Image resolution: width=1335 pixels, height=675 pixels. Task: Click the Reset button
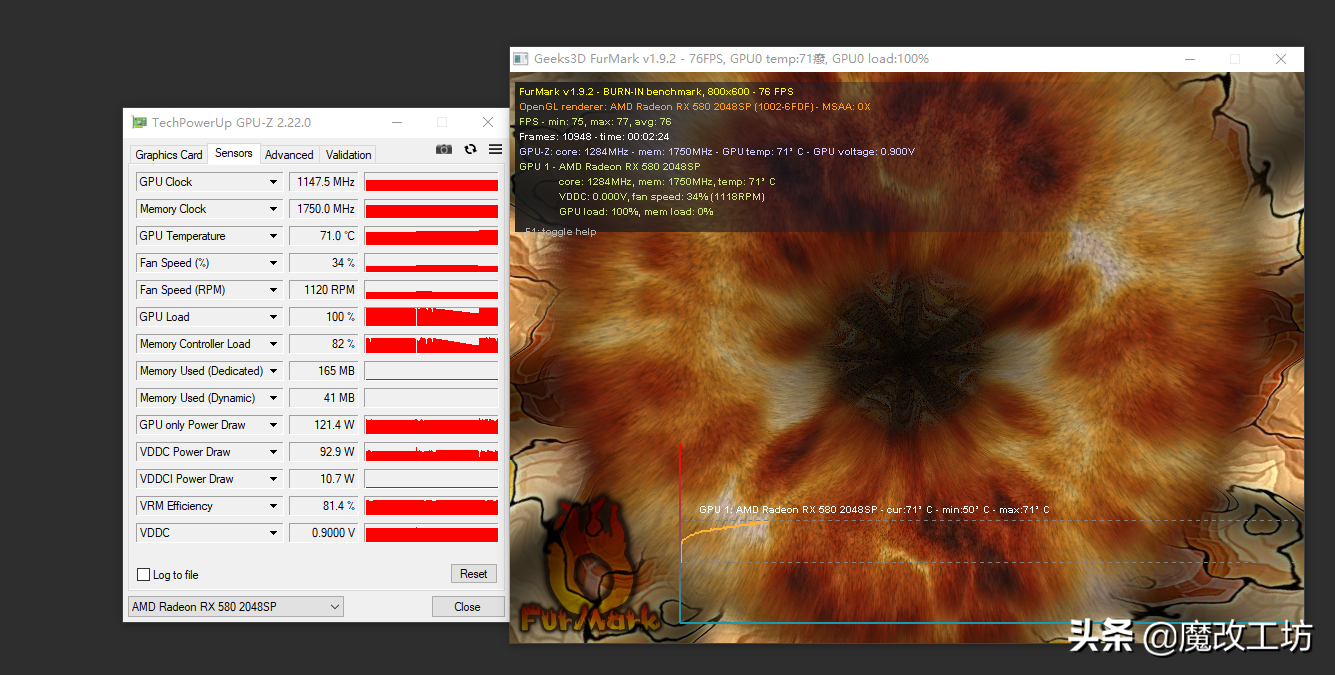tap(474, 574)
